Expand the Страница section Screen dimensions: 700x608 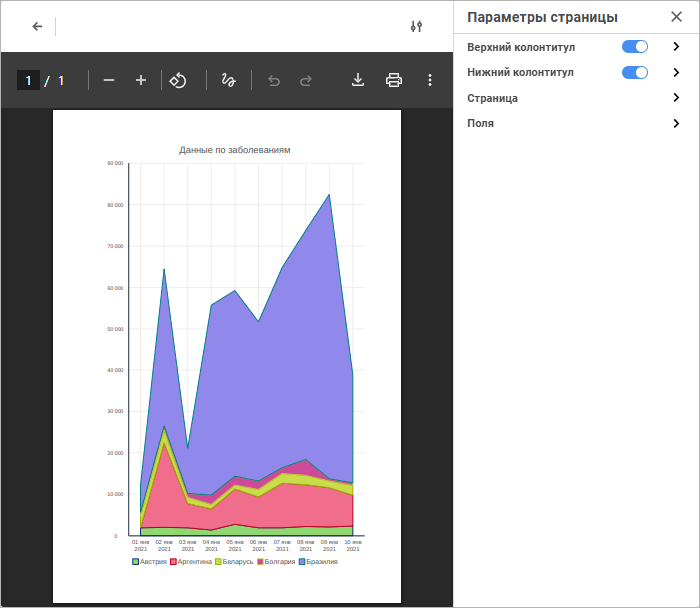[x=676, y=98]
